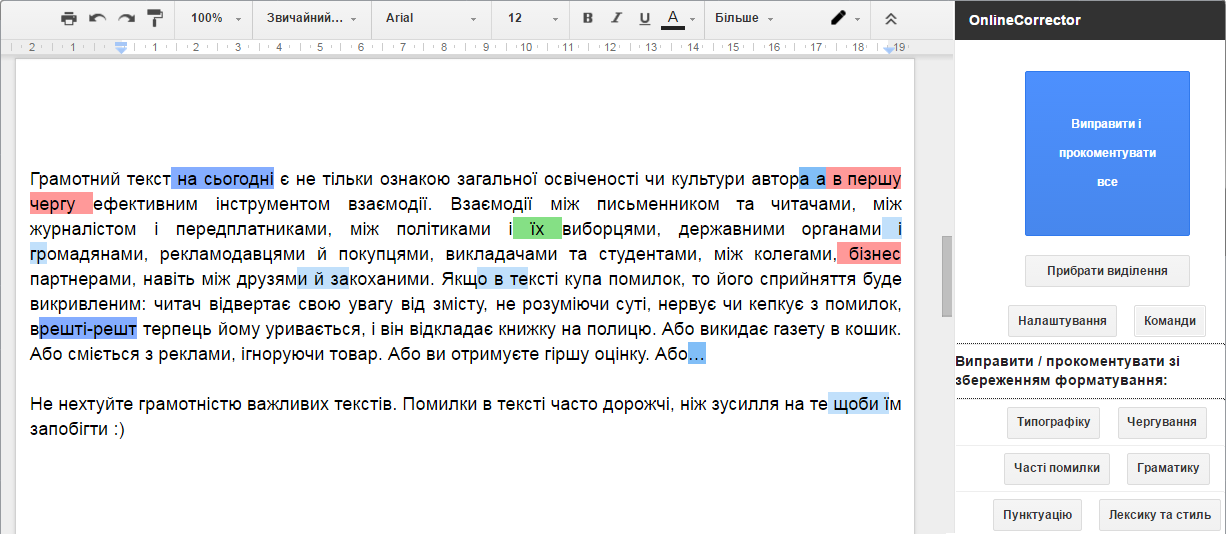Click the document vertical scrollbar thumb
Image resolution: width=1226 pixels, height=534 pixels.
point(947,276)
